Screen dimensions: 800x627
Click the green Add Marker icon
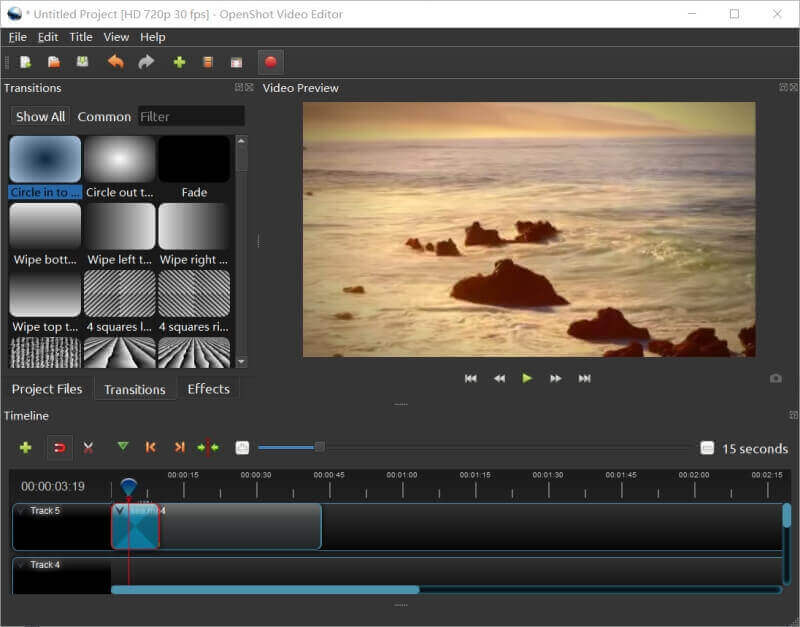click(x=122, y=448)
